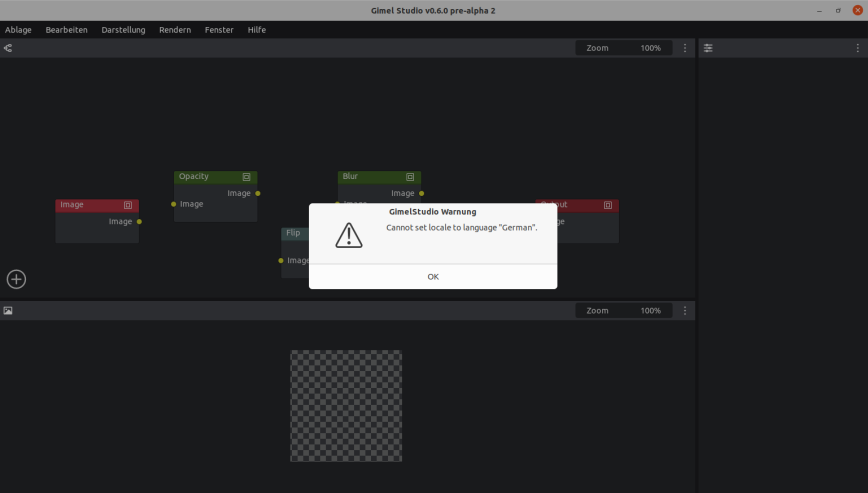The height and width of the screenshot is (493, 868).
Task: Open the Hilfe menu
Action: pos(257,30)
